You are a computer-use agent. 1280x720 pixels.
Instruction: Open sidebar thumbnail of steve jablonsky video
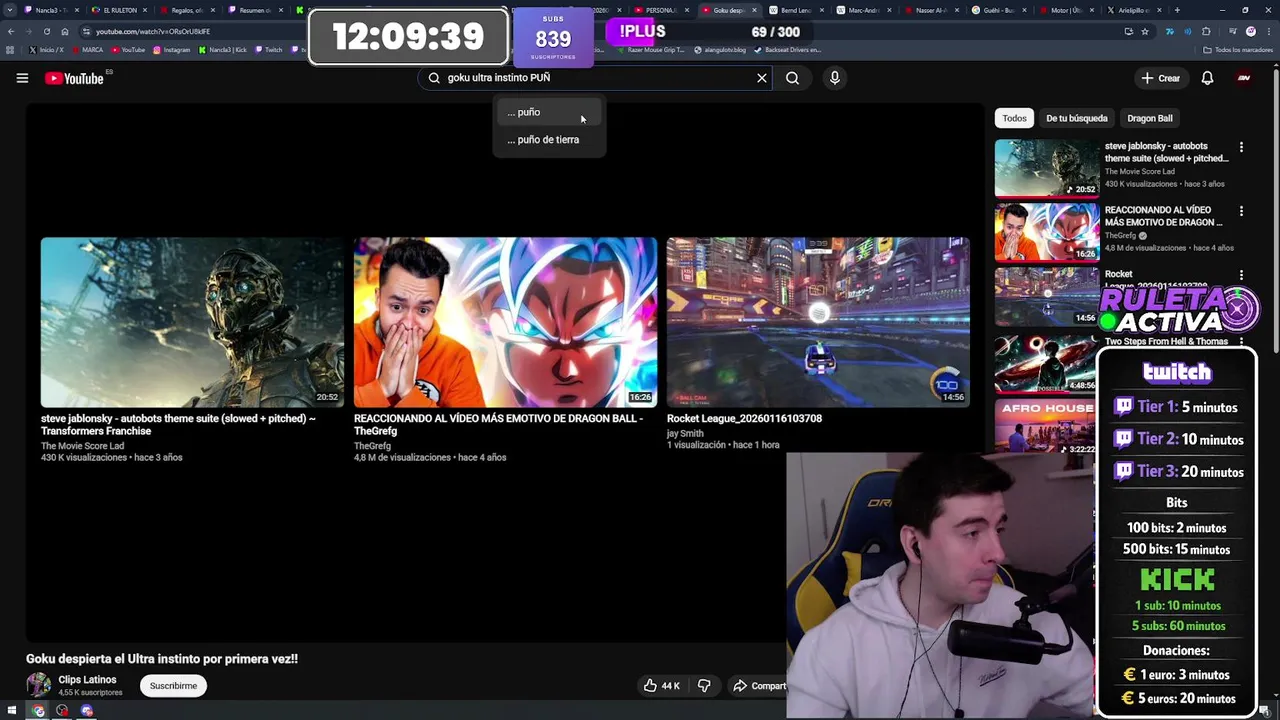pos(1047,167)
